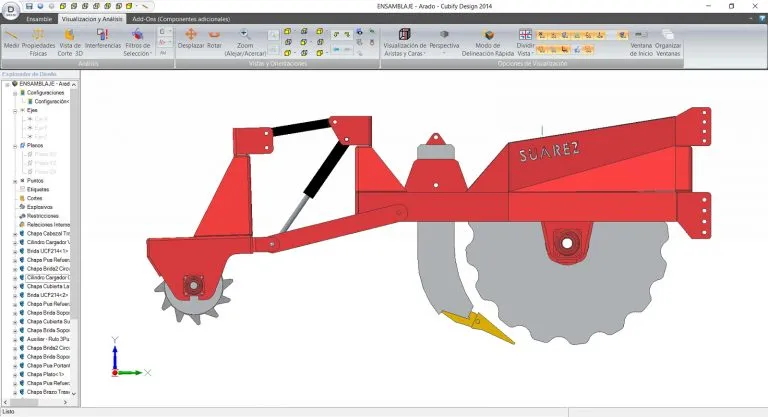Click the save icon in quick access toolbar
Screen dimensions: 768x417
click(x=30, y=5)
